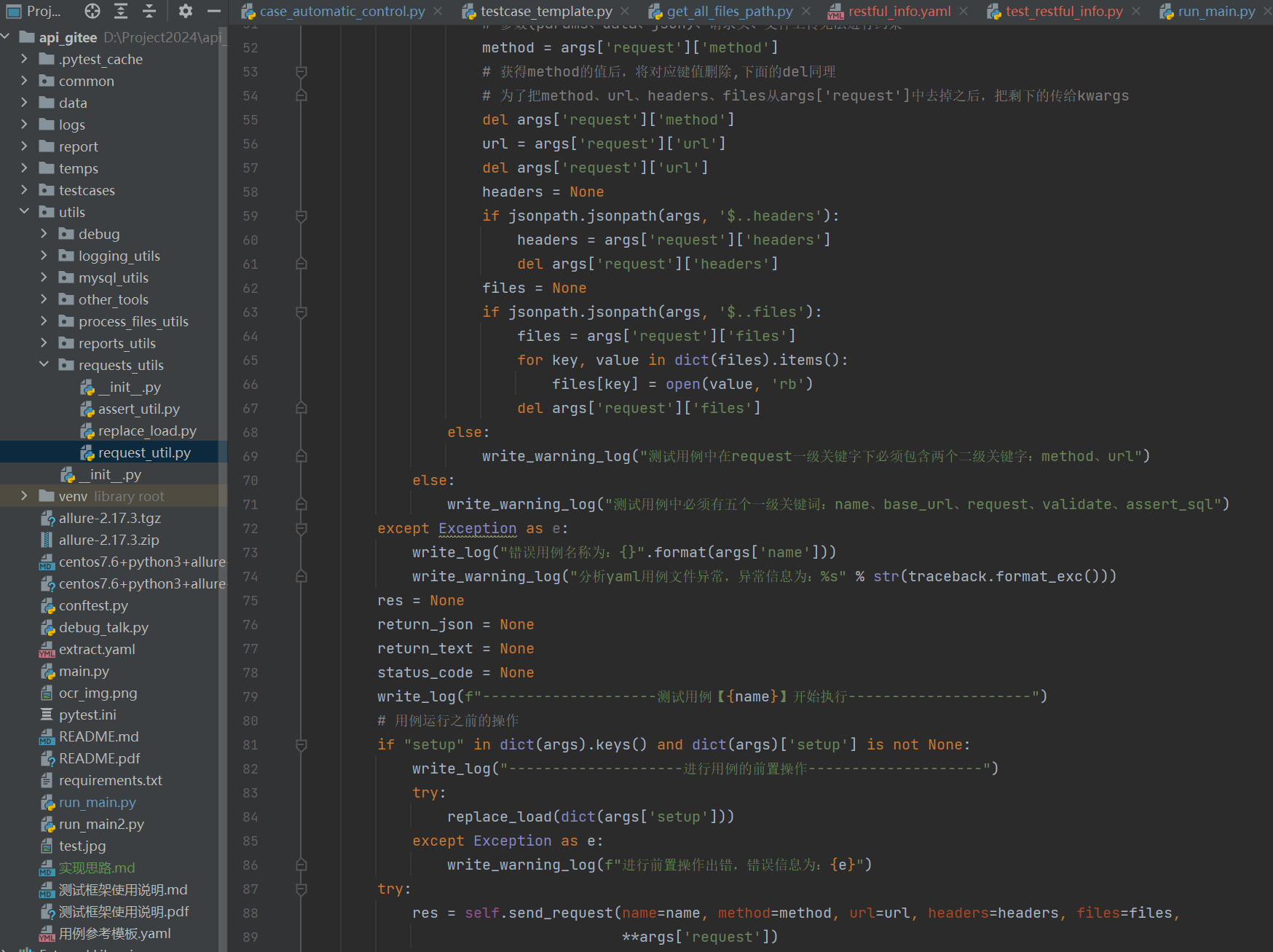Open Project panel settings gear
The image size is (1273, 952).
tap(186, 11)
